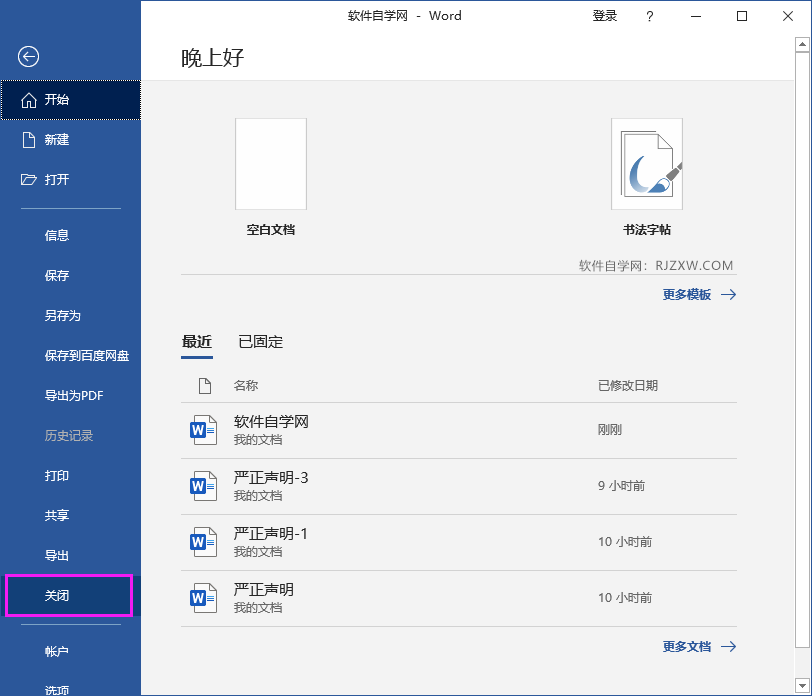The image size is (812, 696).
Task: Open 更多文档 to browse more documents
Action: tap(689, 646)
